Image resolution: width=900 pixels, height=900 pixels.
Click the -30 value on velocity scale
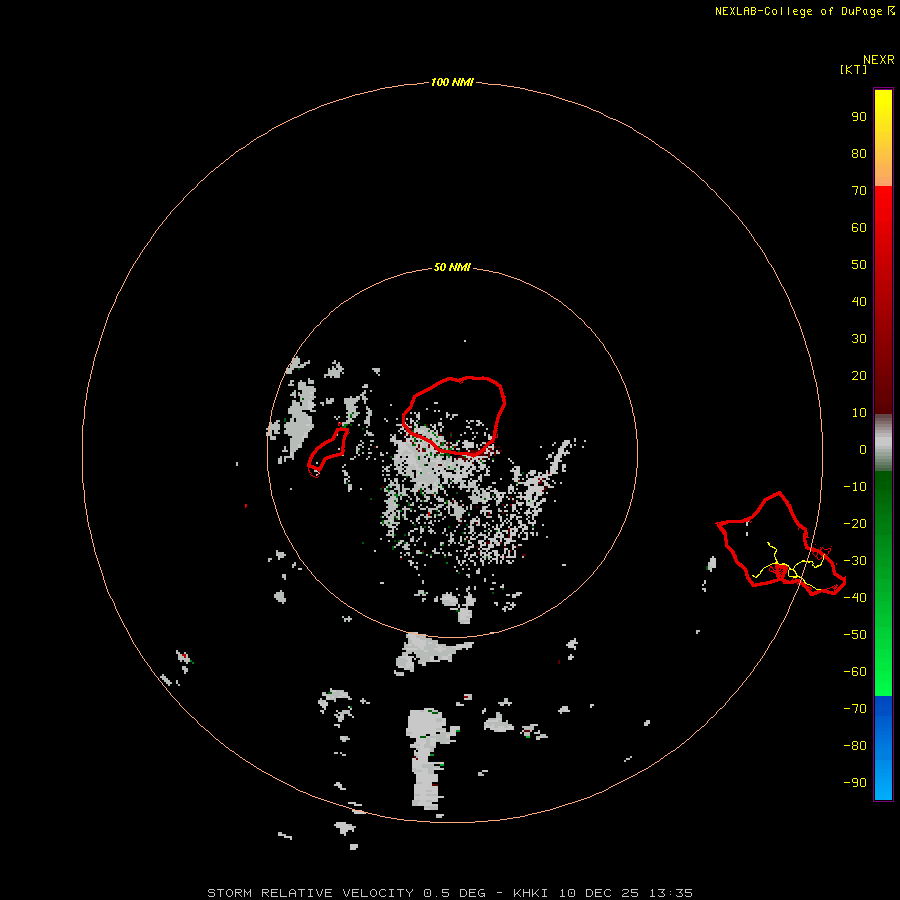855,561
